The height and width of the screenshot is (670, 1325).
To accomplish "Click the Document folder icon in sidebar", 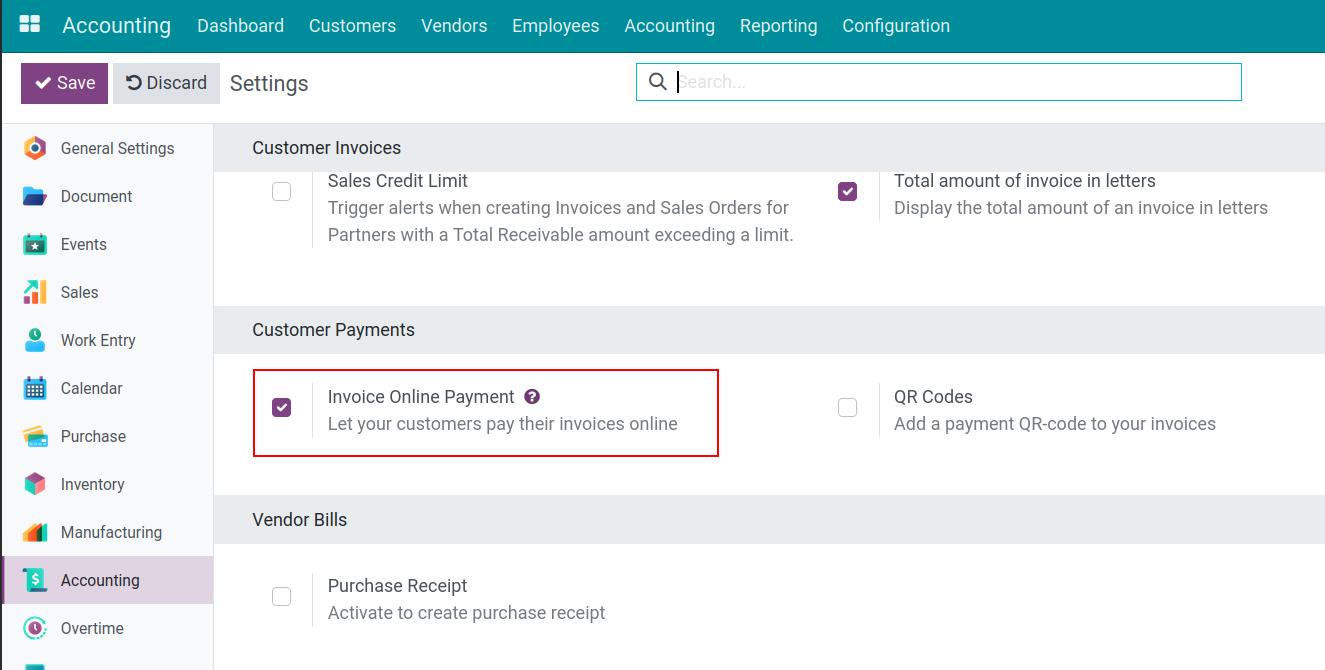I will tap(35, 196).
